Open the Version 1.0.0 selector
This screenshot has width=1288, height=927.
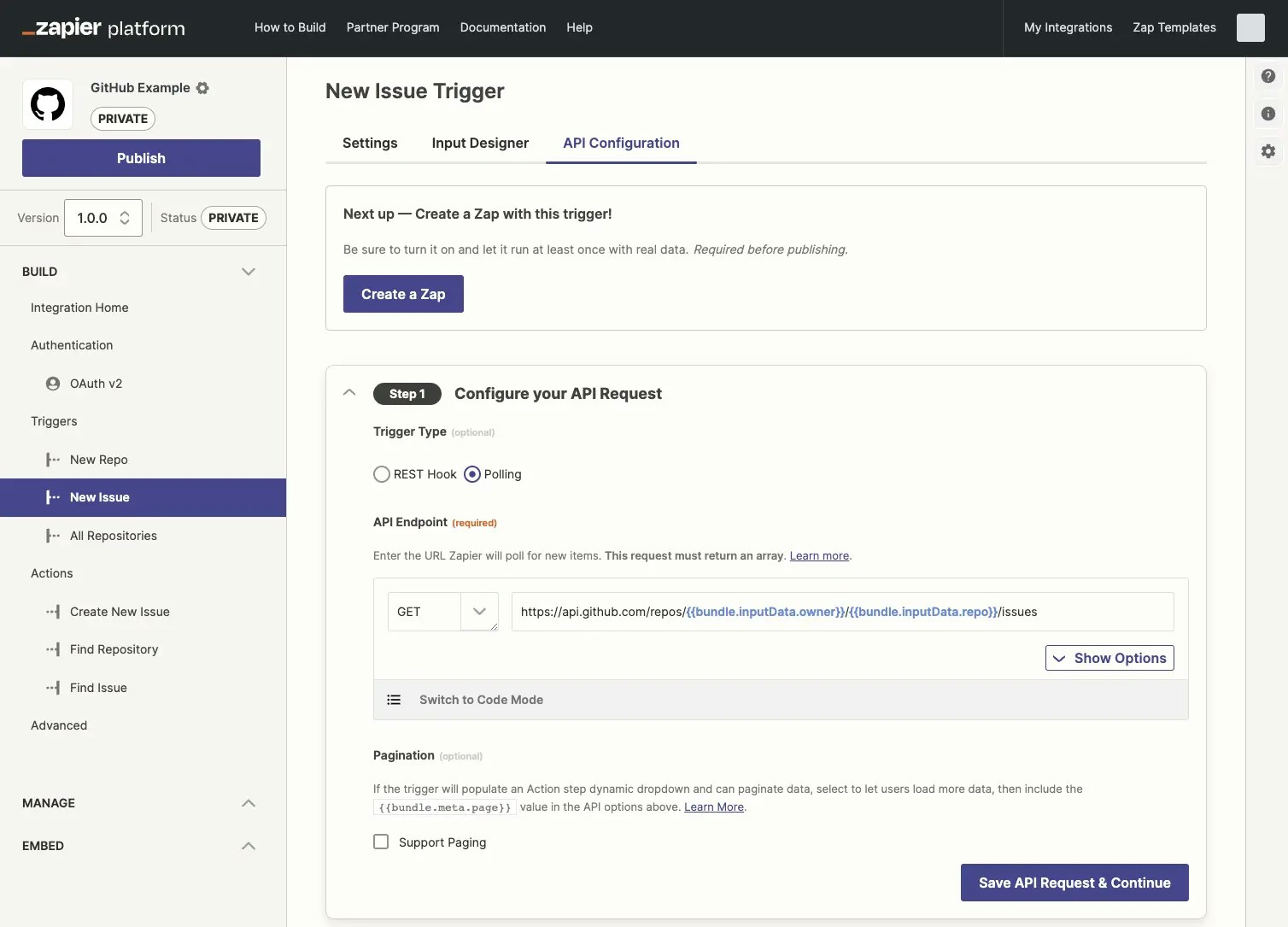pos(103,218)
